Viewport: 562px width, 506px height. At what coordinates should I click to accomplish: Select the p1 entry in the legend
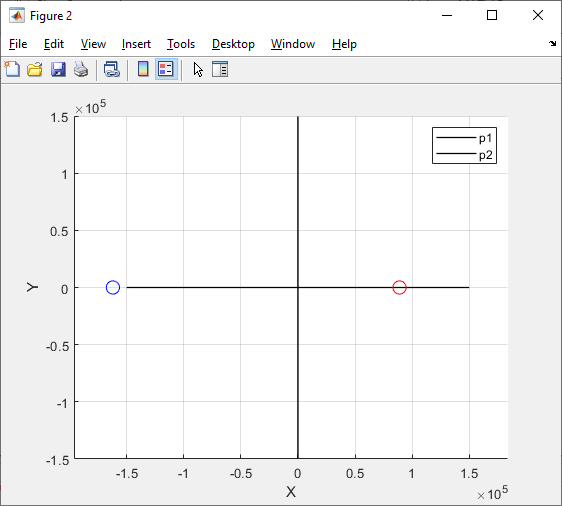[464, 138]
